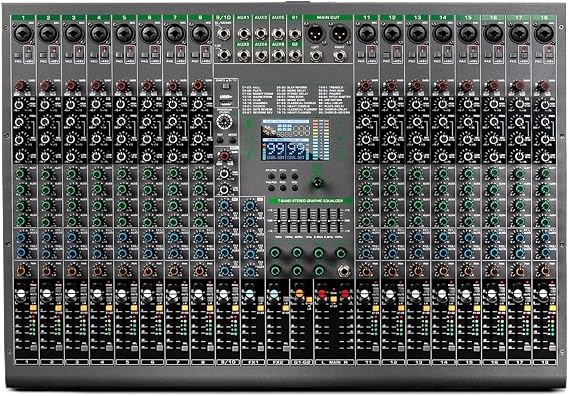
Task: Click the seventh band slider of the graphic equalizer
Action: point(339,221)
